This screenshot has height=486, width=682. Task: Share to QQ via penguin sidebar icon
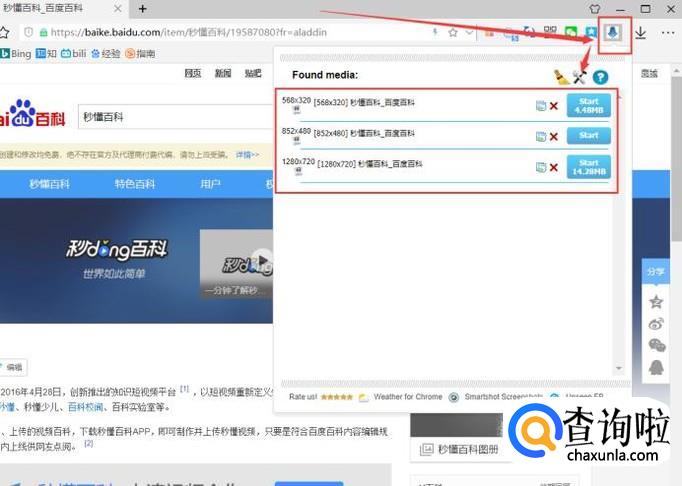(x=656, y=368)
